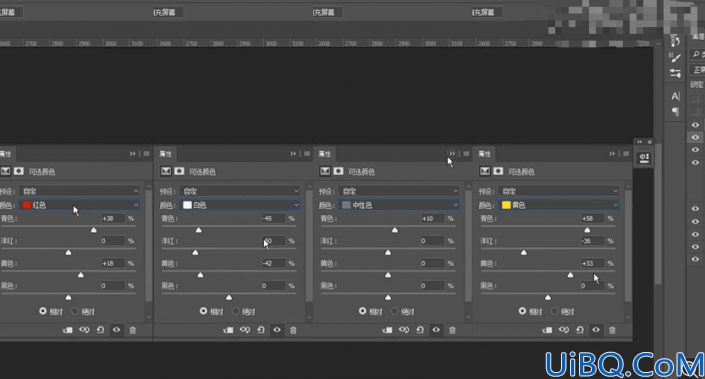705x379 pixels.
Task: Reset adjustment defaults in Red (红色) panel
Action: tap(100, 330)
